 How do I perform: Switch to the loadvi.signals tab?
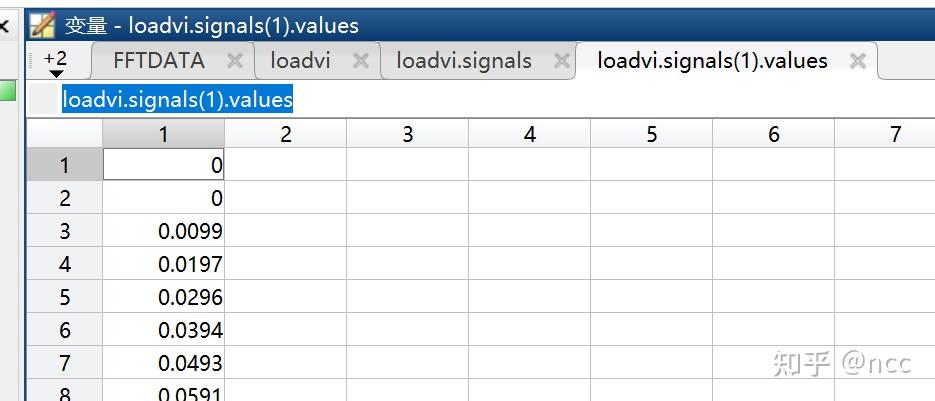click(463, 61)
